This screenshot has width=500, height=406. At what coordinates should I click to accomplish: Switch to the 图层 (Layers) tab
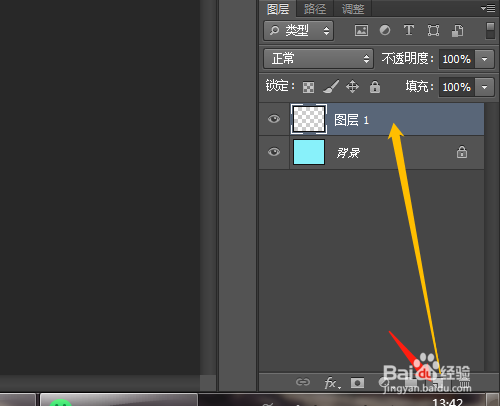click(x=278, y=9)
